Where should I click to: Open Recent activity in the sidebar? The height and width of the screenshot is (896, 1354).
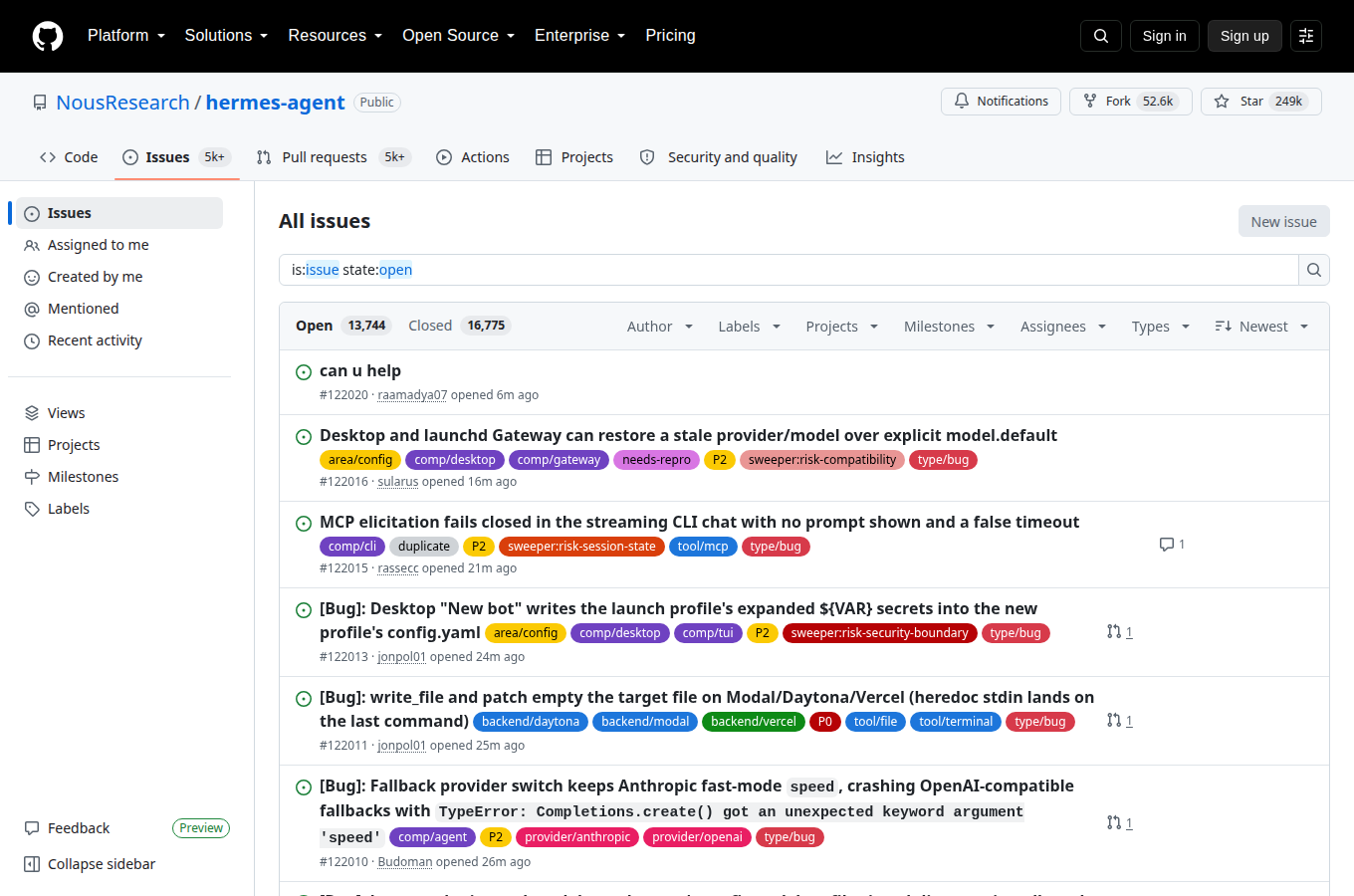point(119,340)
